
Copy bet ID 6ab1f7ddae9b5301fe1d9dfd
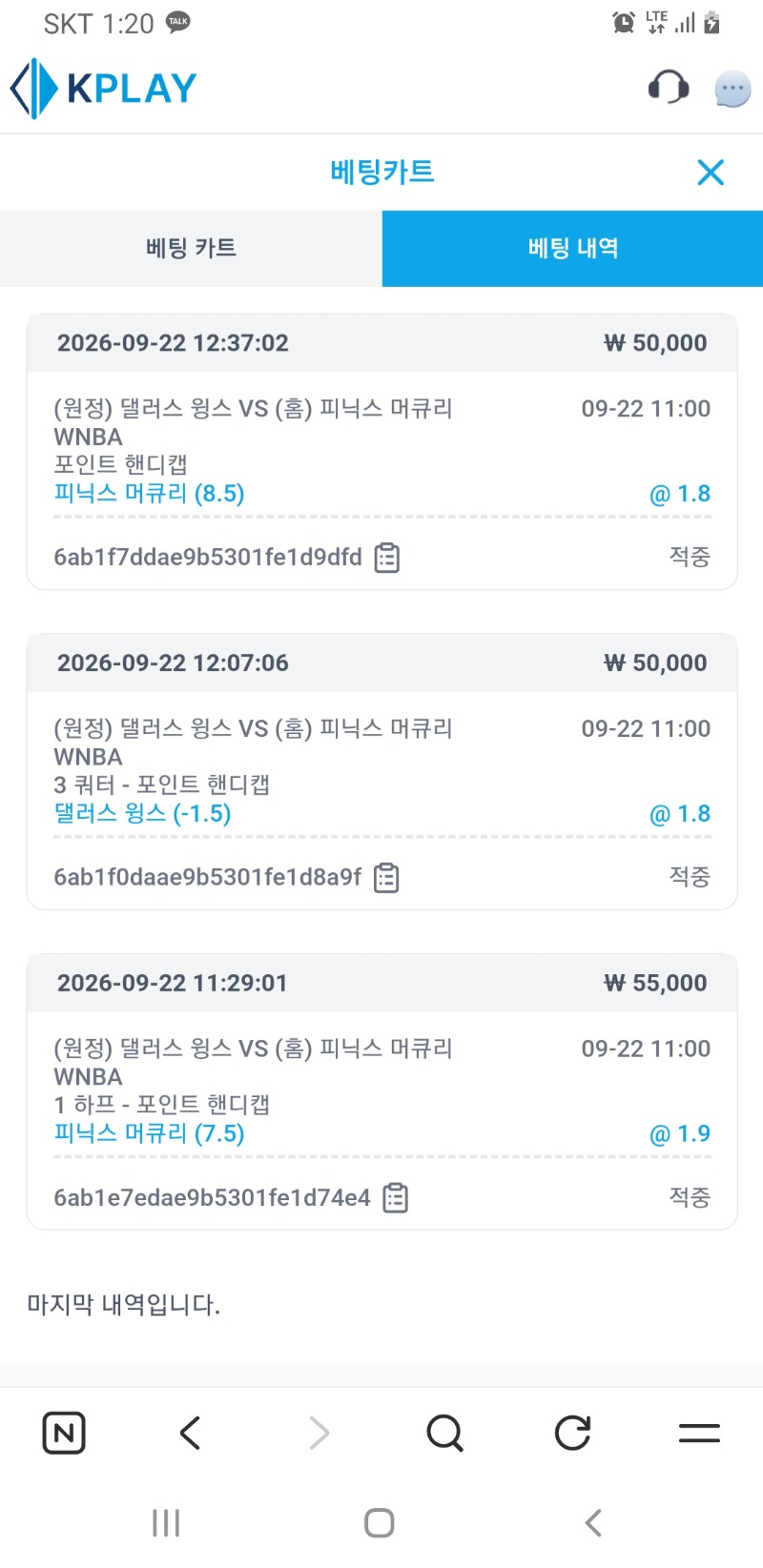[x=387, y=558]
